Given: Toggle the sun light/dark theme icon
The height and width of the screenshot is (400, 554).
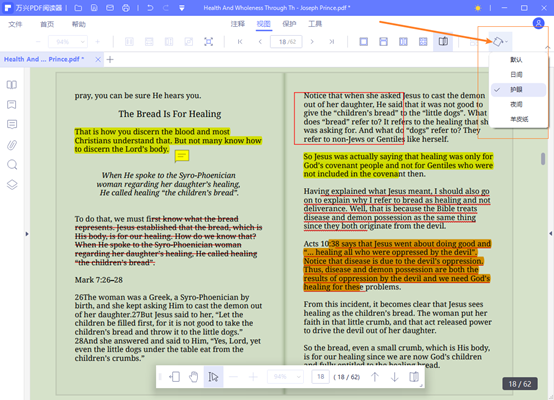Looking at the screenshot, I should point(478,8).
